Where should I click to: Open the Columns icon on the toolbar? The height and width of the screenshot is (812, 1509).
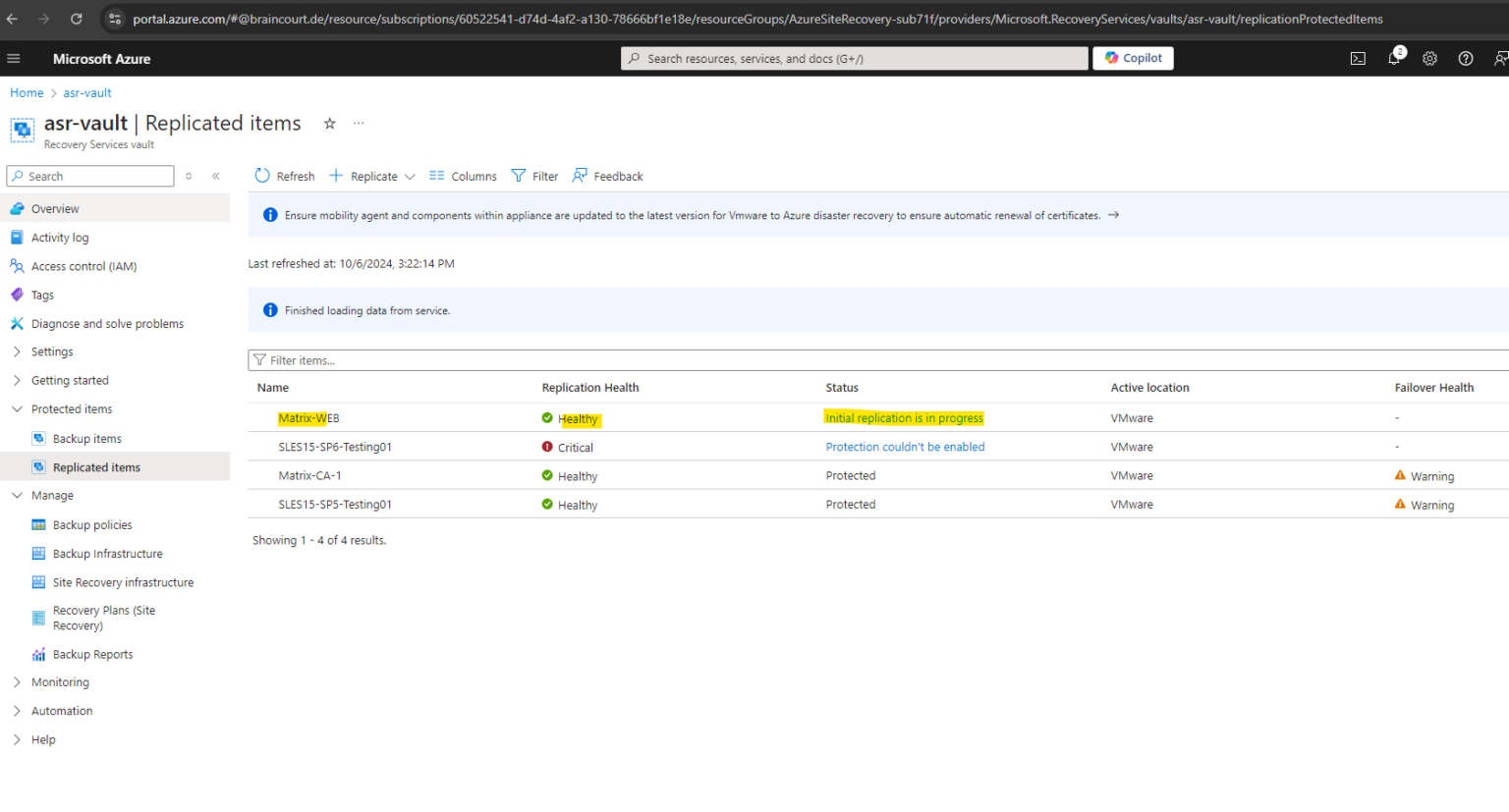pyautogui.click(x=436, y=176)
